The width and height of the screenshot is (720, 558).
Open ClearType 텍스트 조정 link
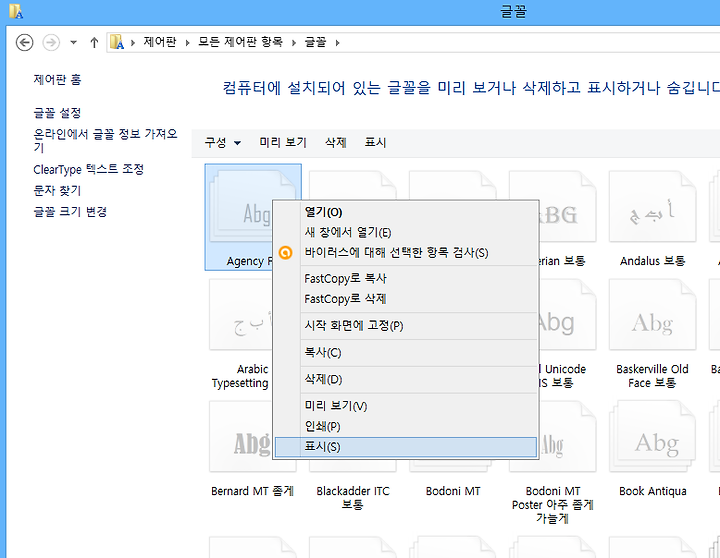[x=89, y=169]
